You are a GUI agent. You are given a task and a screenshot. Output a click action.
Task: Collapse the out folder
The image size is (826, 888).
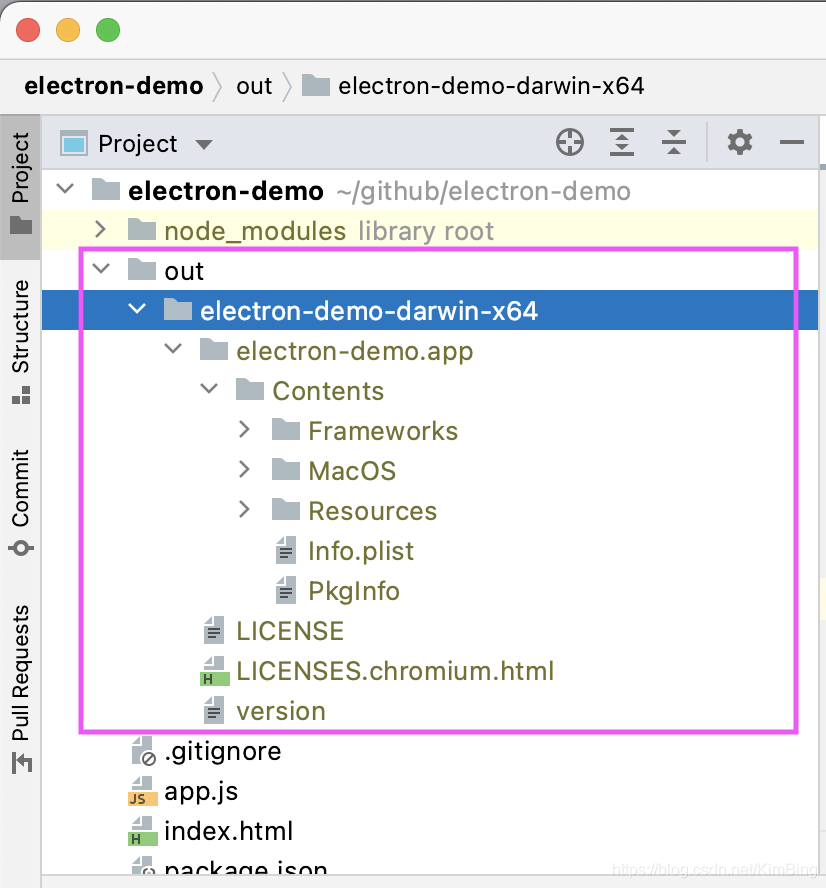(99, 269)
